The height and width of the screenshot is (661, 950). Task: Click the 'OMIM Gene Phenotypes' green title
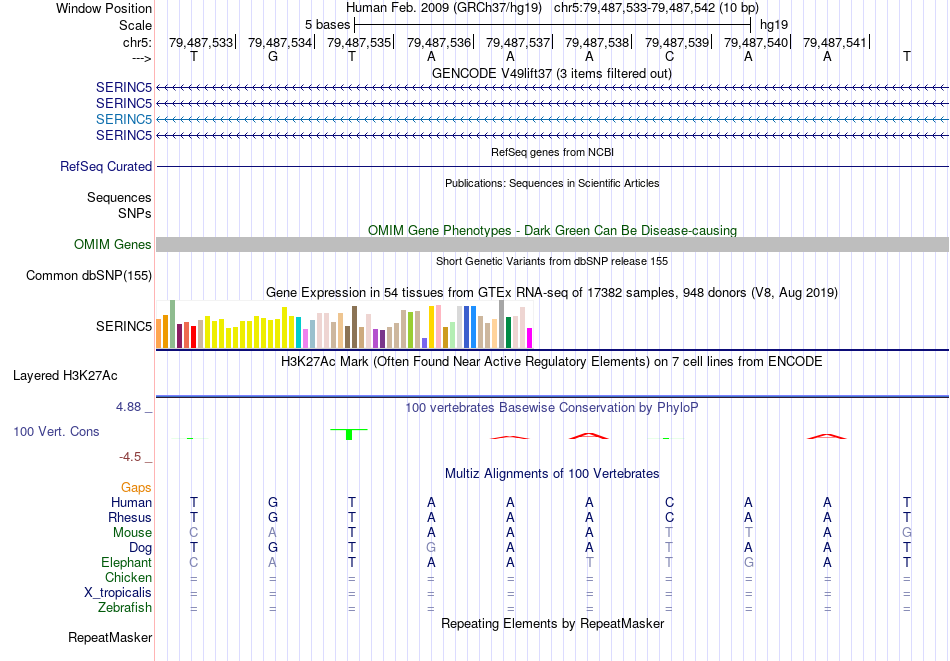pos(552,230)
